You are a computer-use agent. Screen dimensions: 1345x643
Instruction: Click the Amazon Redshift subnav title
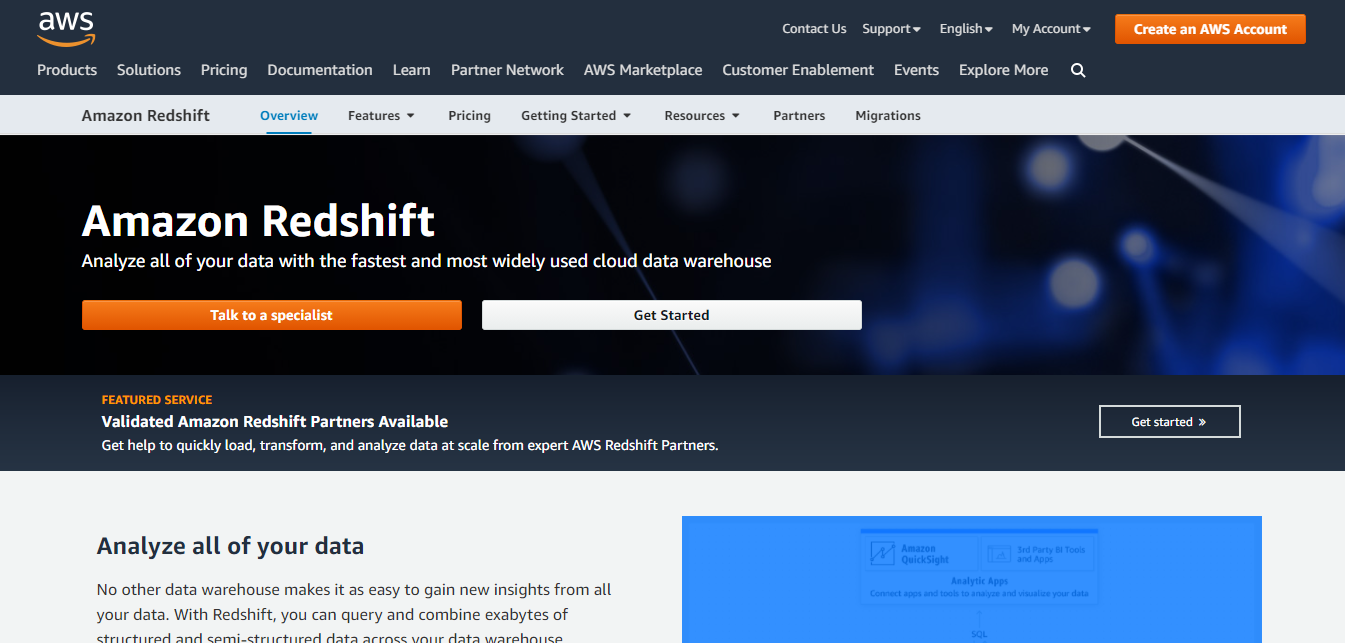tap(146, 115)
